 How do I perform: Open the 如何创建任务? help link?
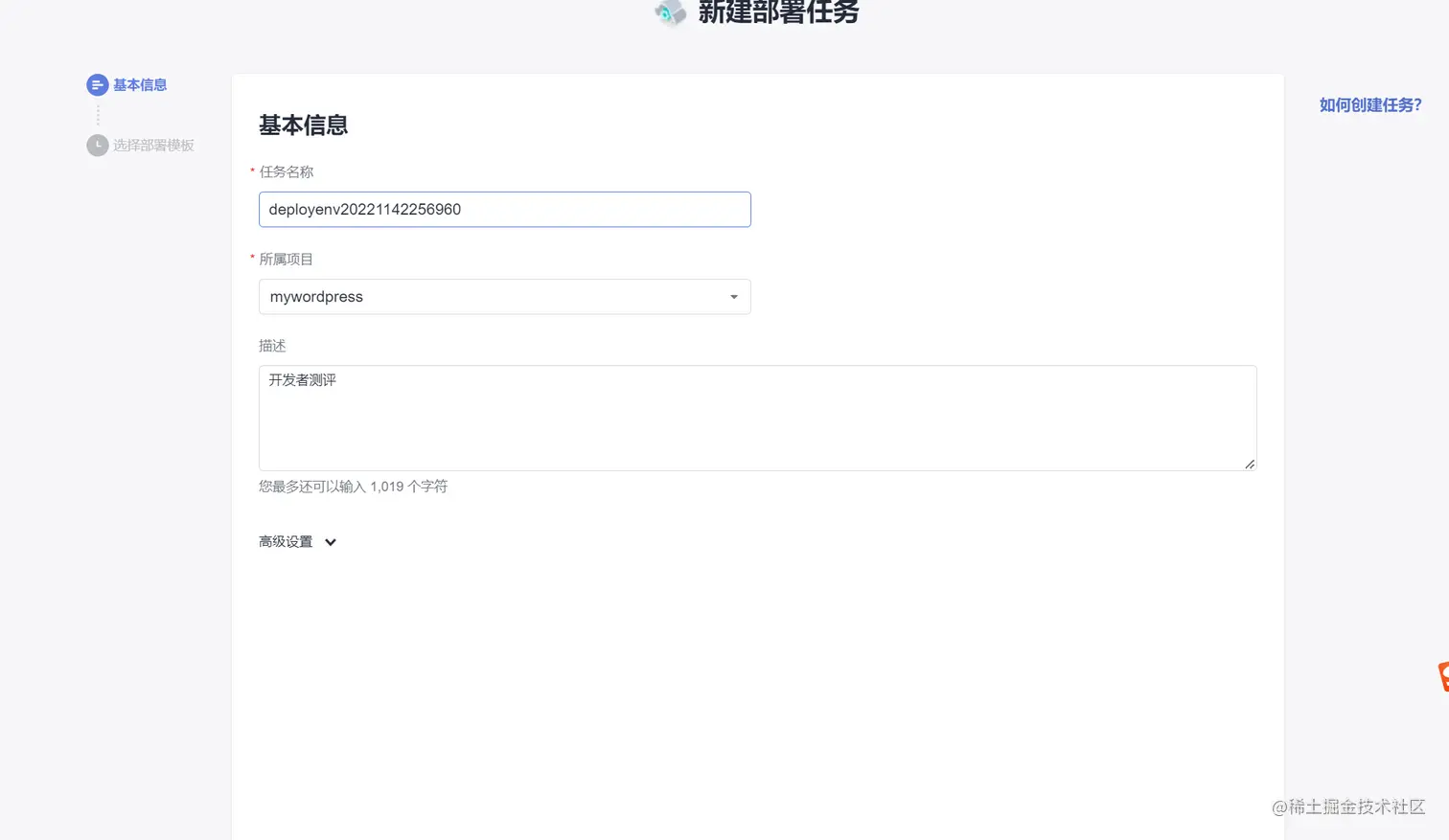1370,105
